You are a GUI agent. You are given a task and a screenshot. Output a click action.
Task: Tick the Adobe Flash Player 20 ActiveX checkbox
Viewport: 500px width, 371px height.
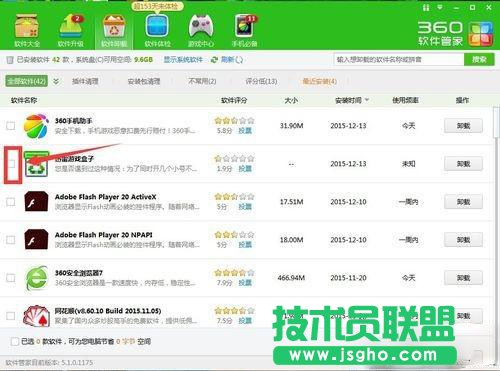(x=11, y=202)
